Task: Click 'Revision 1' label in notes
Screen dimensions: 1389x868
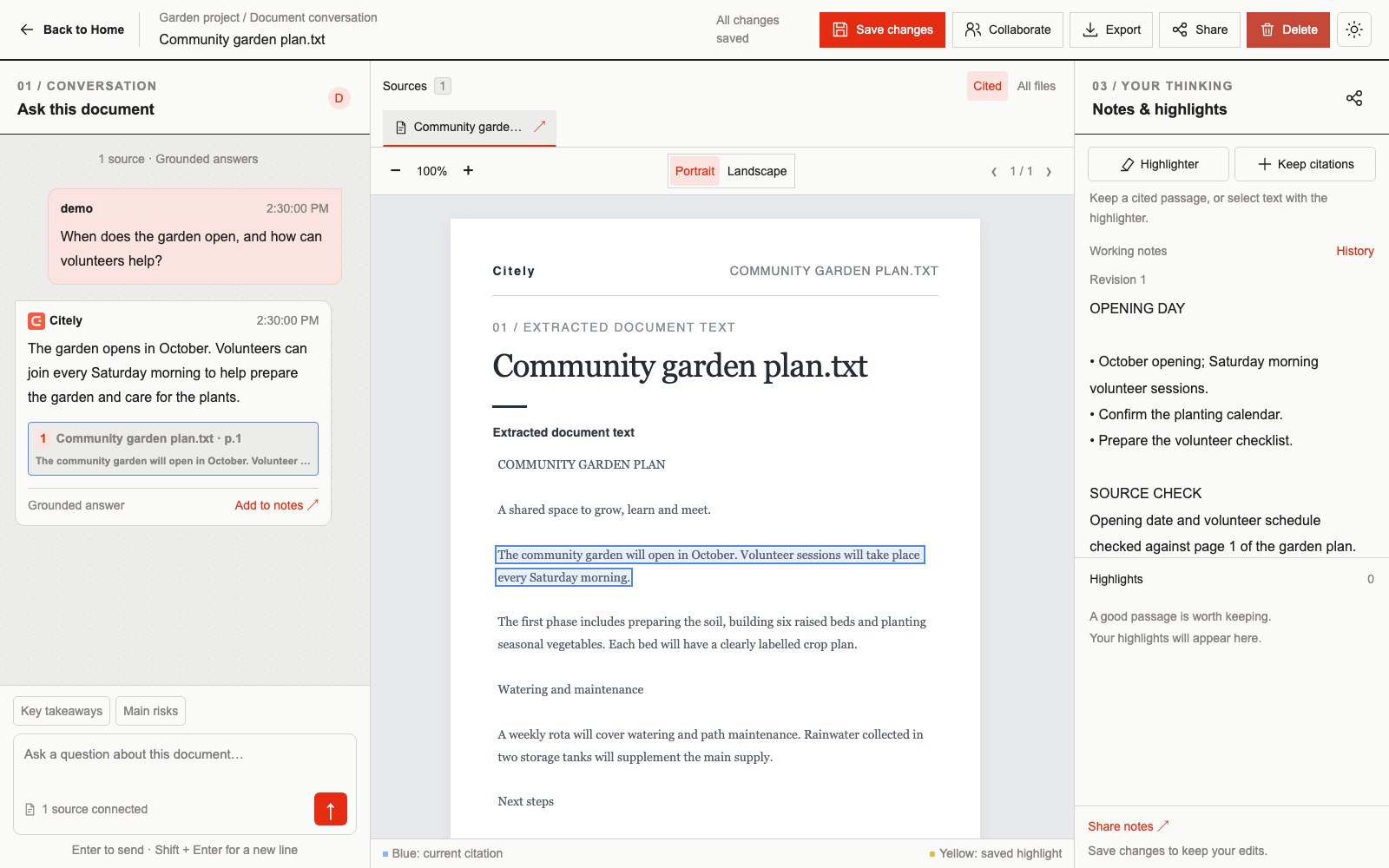Action: click(x=1117, y=279)
